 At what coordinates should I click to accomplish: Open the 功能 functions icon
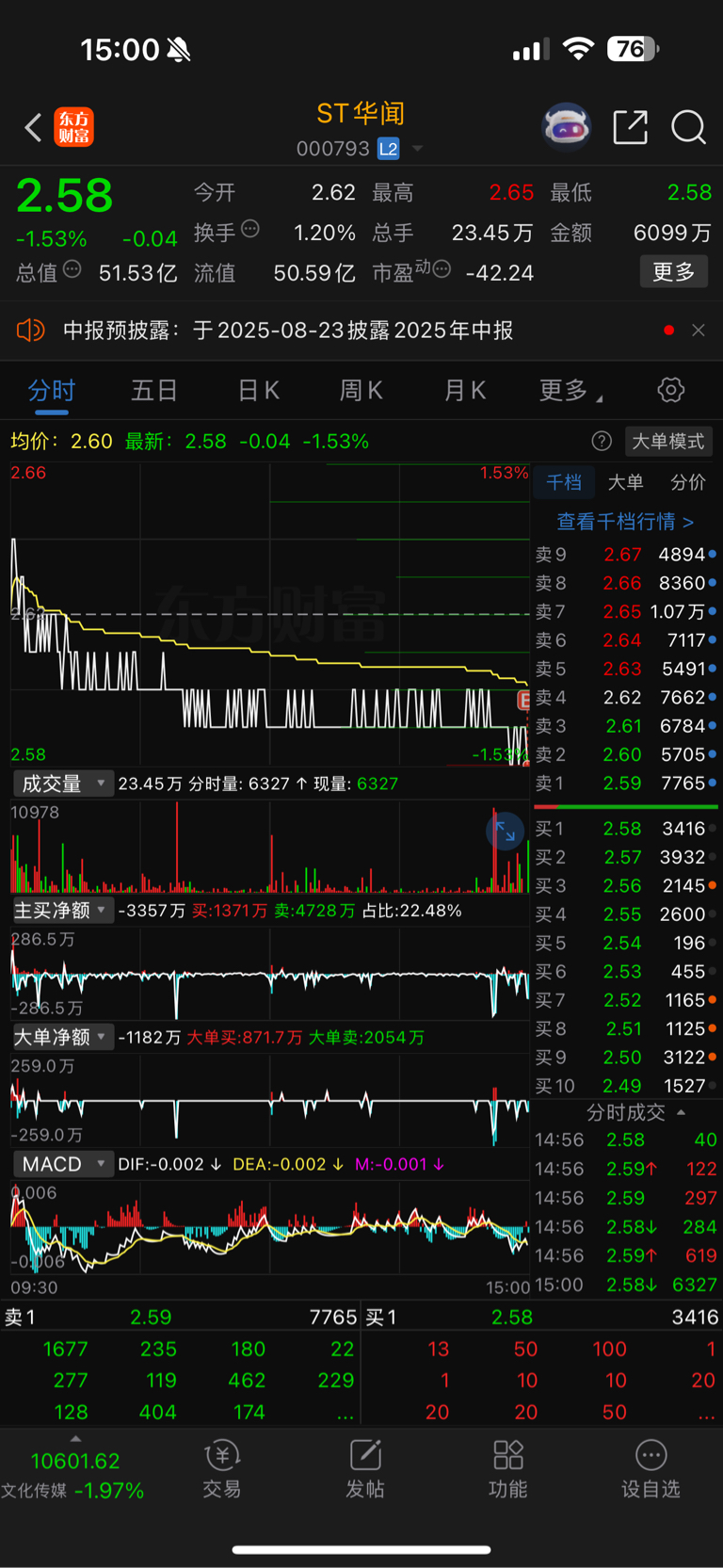[x=508, y=1469]
